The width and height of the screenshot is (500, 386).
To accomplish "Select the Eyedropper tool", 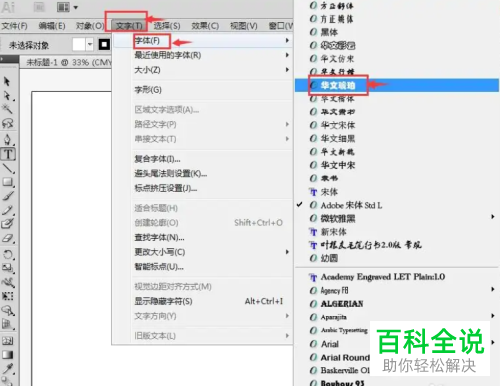I will pyautogui.click(x=8, y=368).
